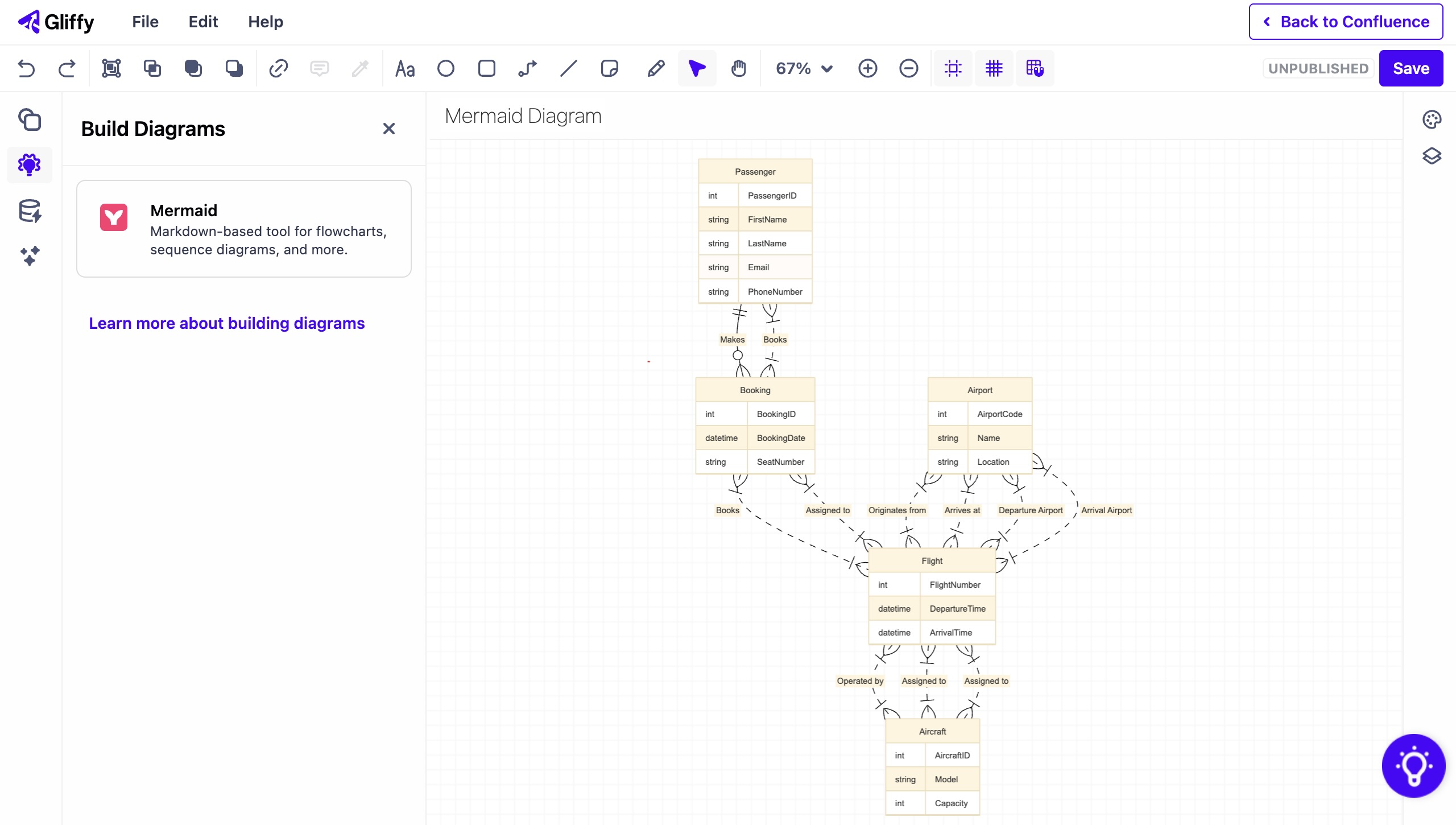Viewport: 1456px width, 825px height.
Task: Select the Rectangle shape tool
Action: [486, 68]
